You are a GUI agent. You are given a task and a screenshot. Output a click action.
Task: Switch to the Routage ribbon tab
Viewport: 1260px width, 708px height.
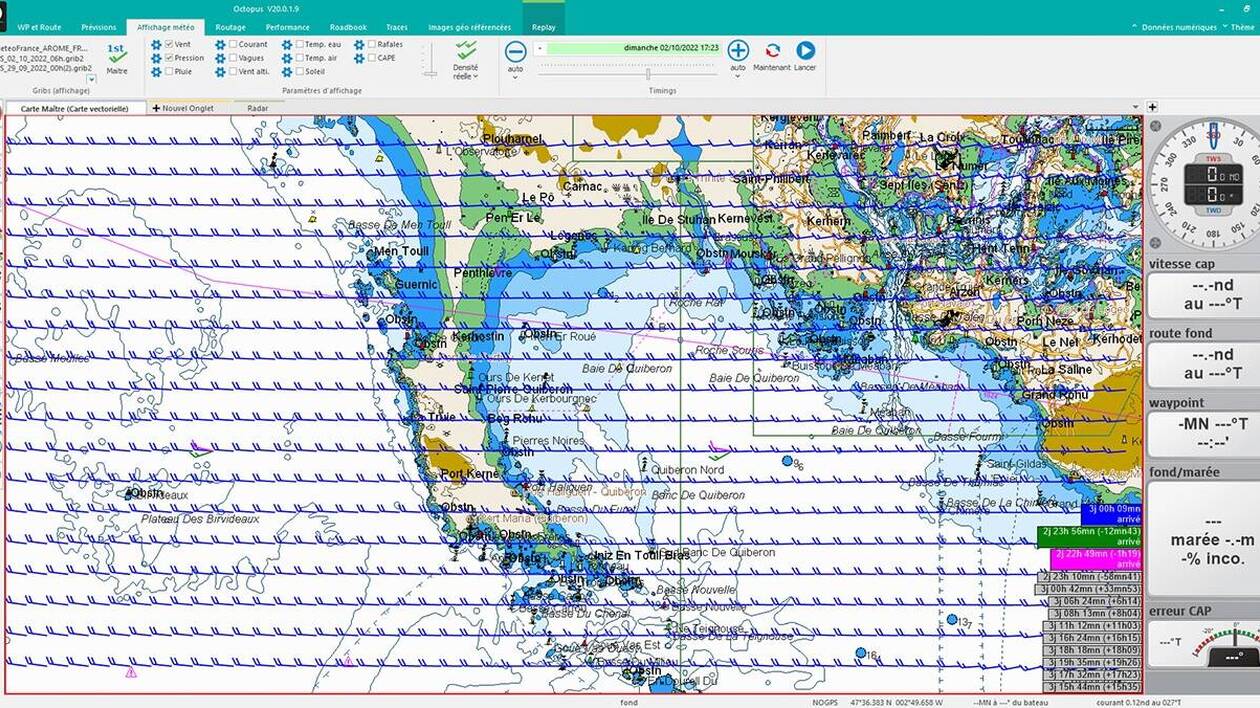click(x=230, y=27)
